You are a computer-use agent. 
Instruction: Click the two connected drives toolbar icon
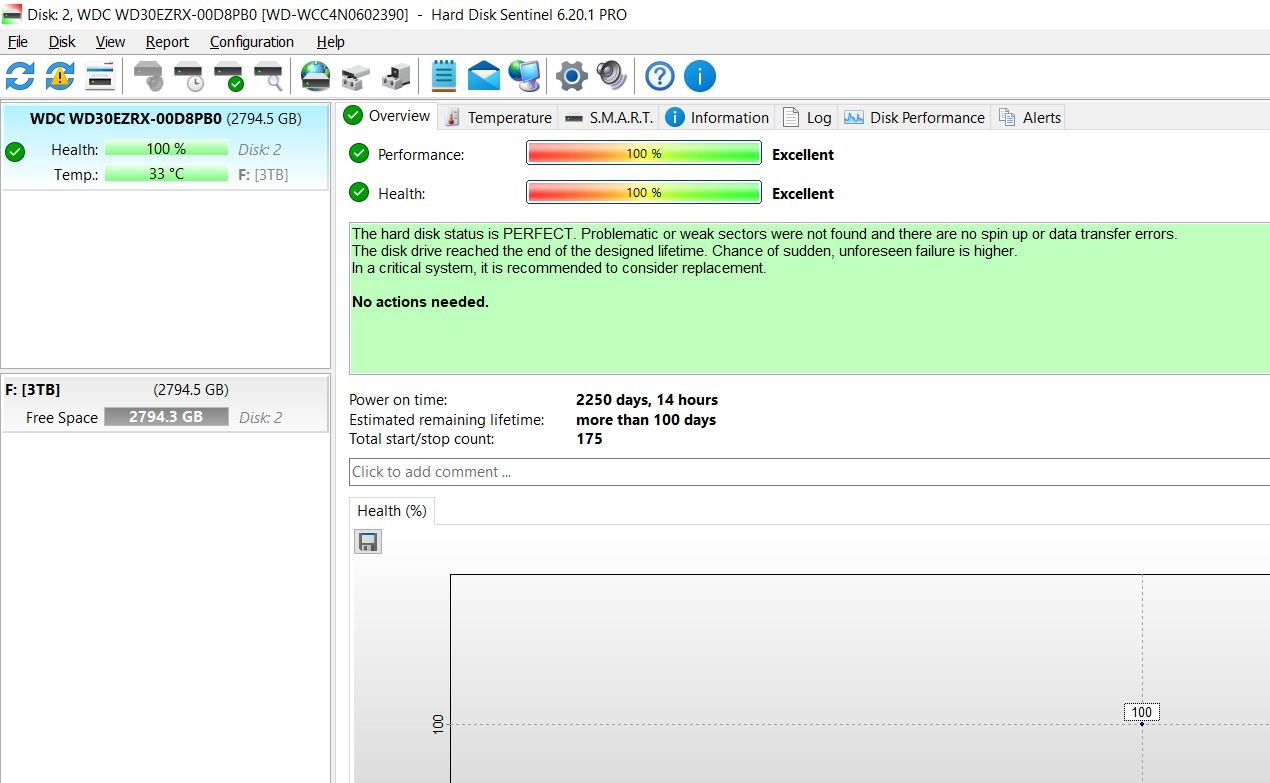tap(356, 76)
